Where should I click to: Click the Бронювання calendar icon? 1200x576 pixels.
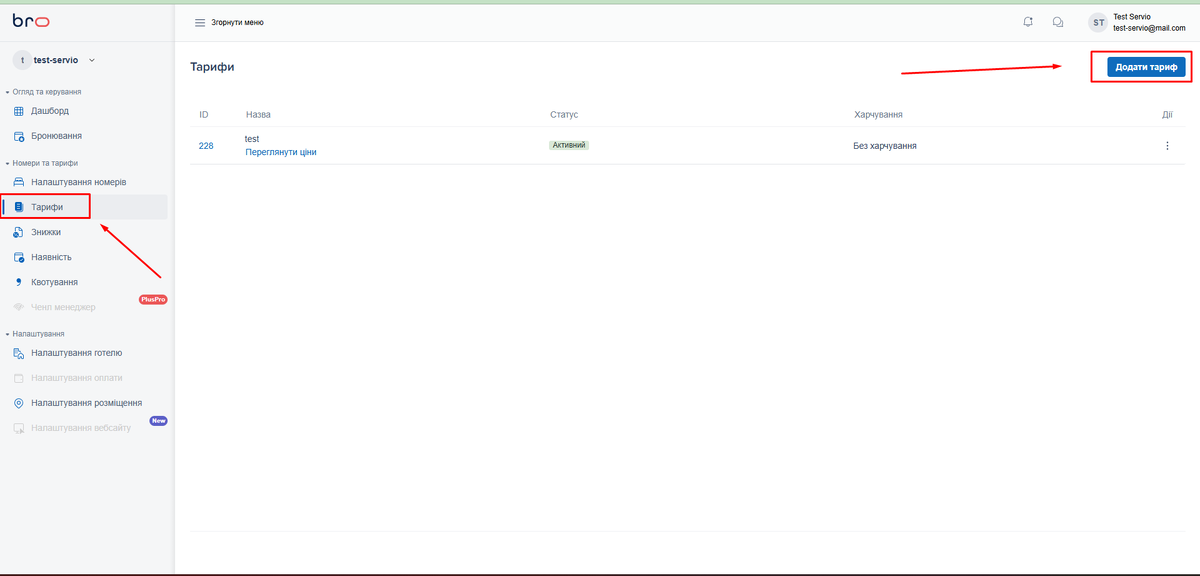(x=18, y=136)
